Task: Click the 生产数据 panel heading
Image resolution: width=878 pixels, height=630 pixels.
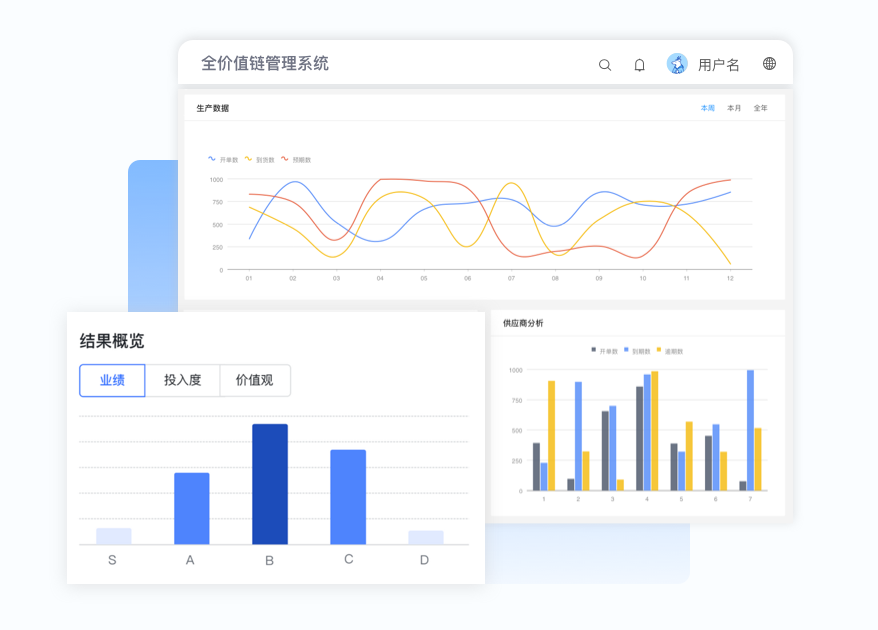Action: click(x=213, y=108)
